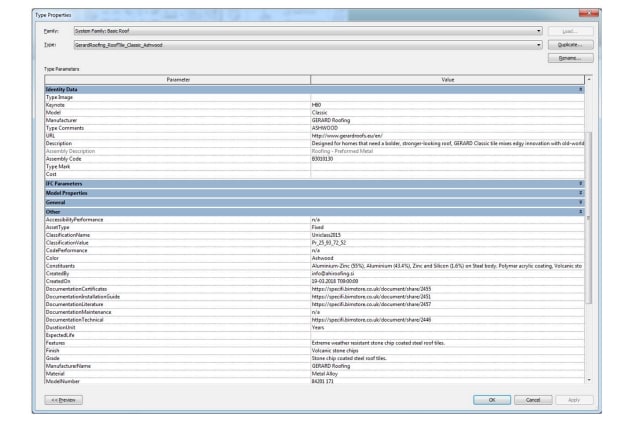Click the Manufacturer value GERARD Roofing
This screenshot has height=431, width=639.
[446, 121]
